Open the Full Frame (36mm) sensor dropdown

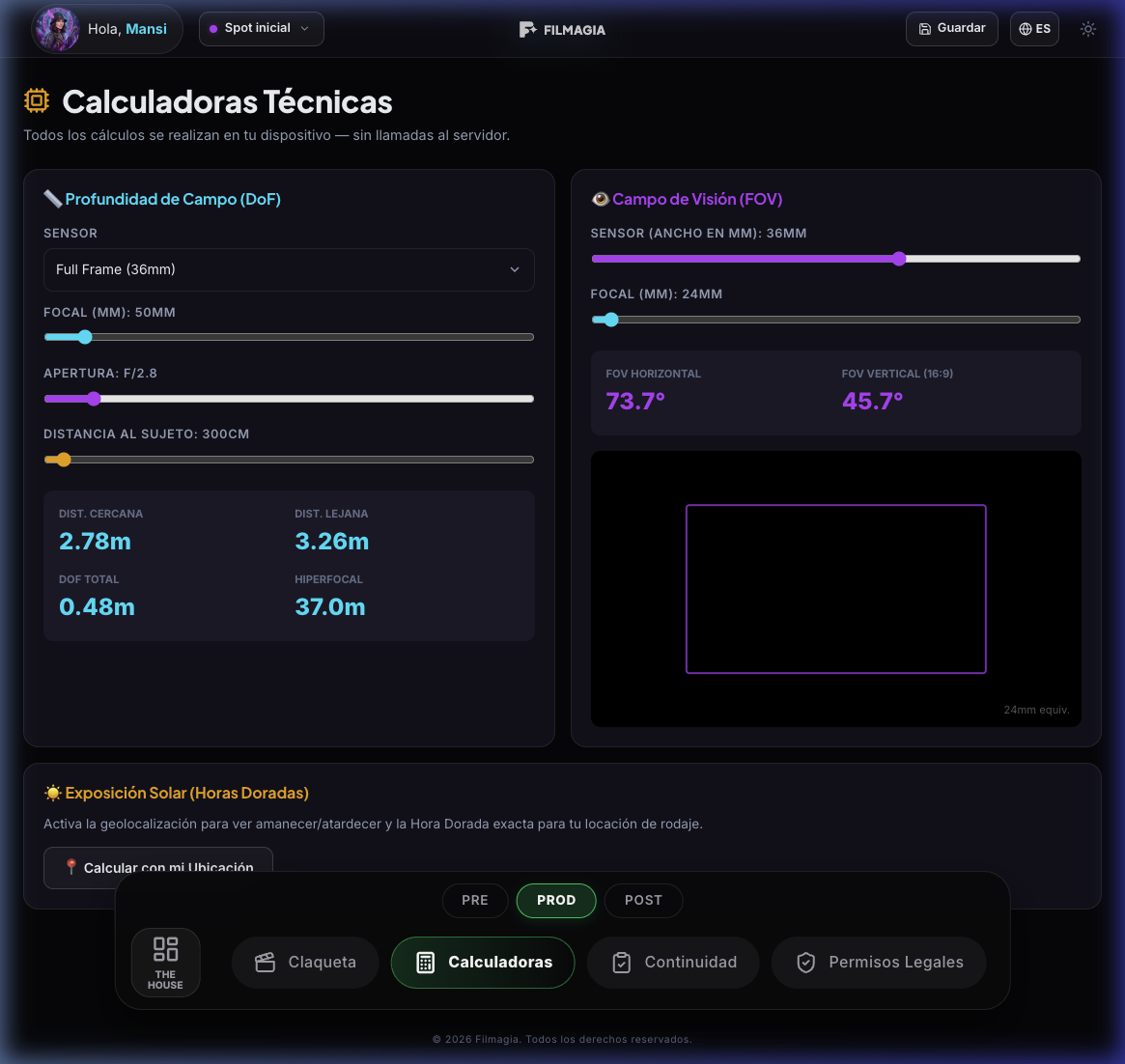coord(289,269)
